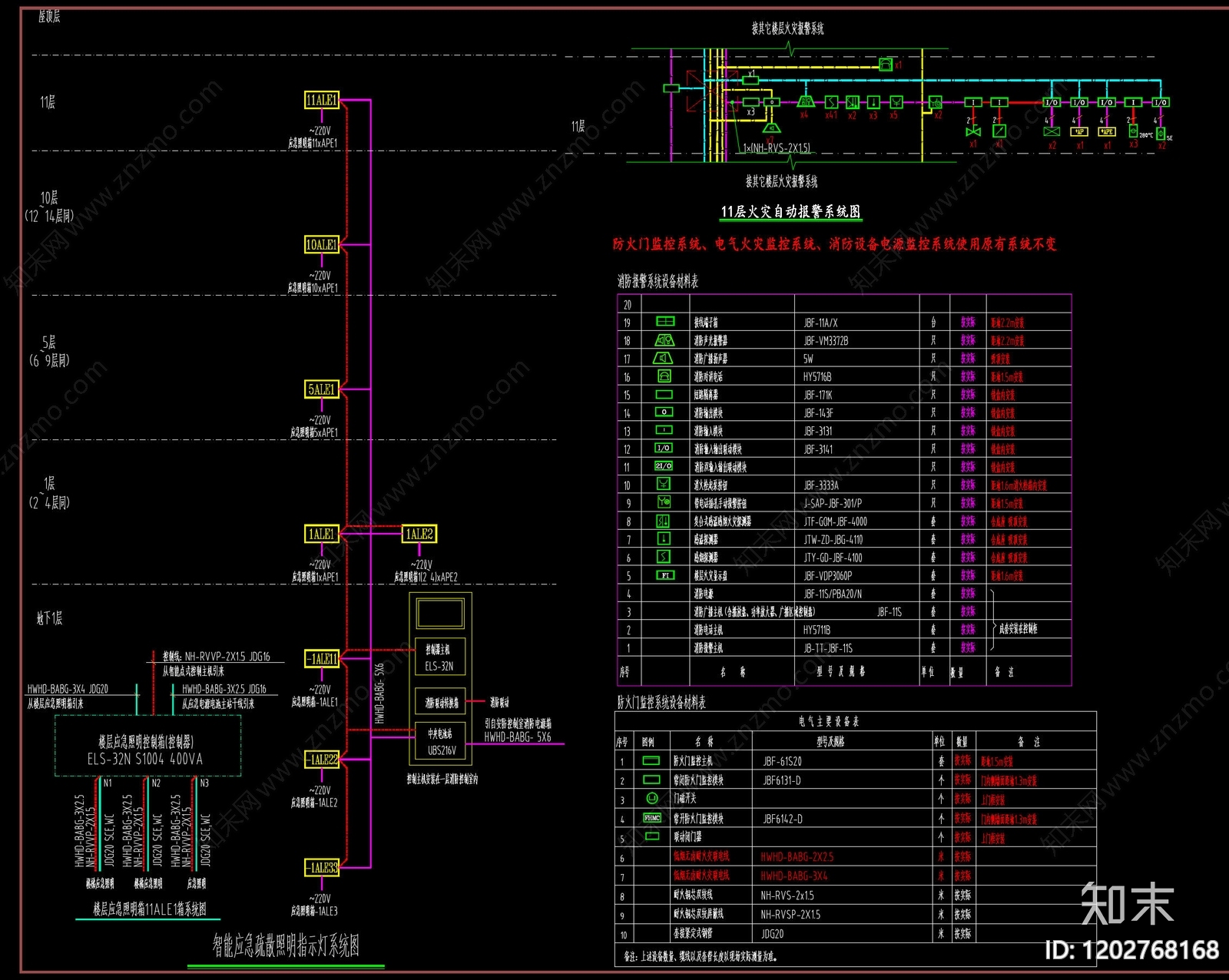Viewport: 1229px width, 980px height.
Task: Select the ELS-32N S1004 400VA label
Action: pos(145,759)
